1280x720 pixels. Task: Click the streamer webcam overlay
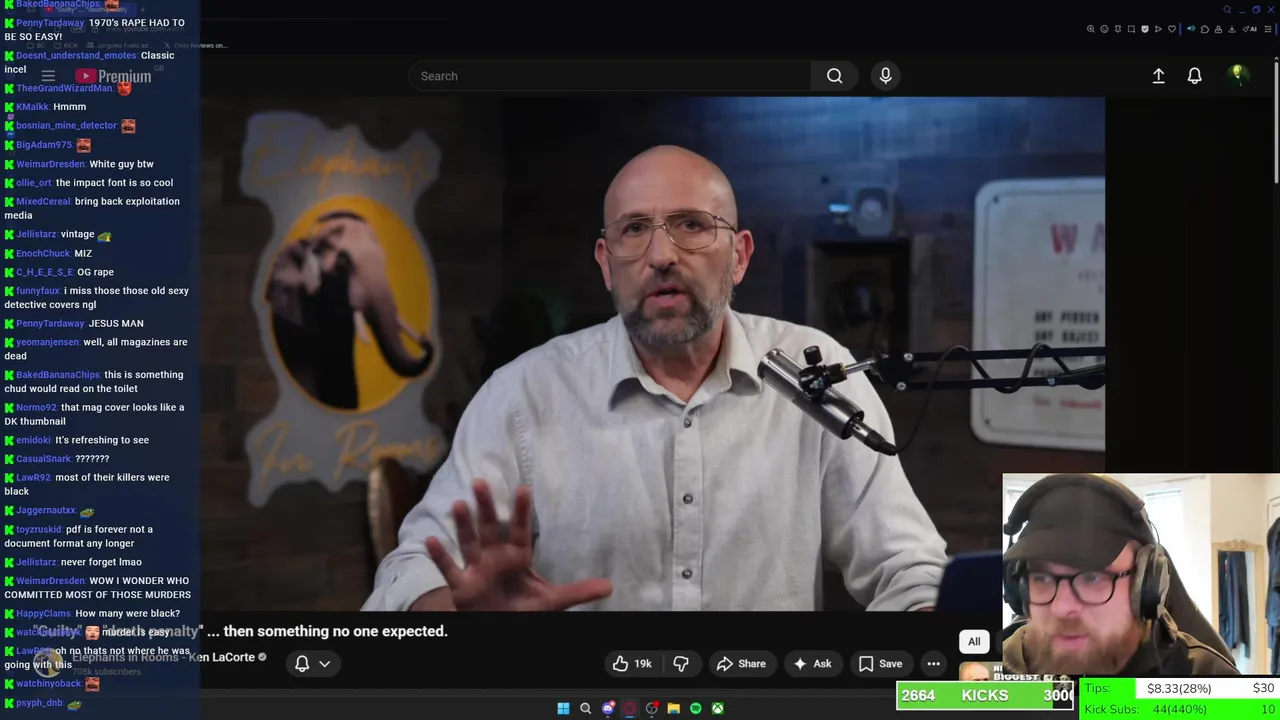(x=1141, y=575)
